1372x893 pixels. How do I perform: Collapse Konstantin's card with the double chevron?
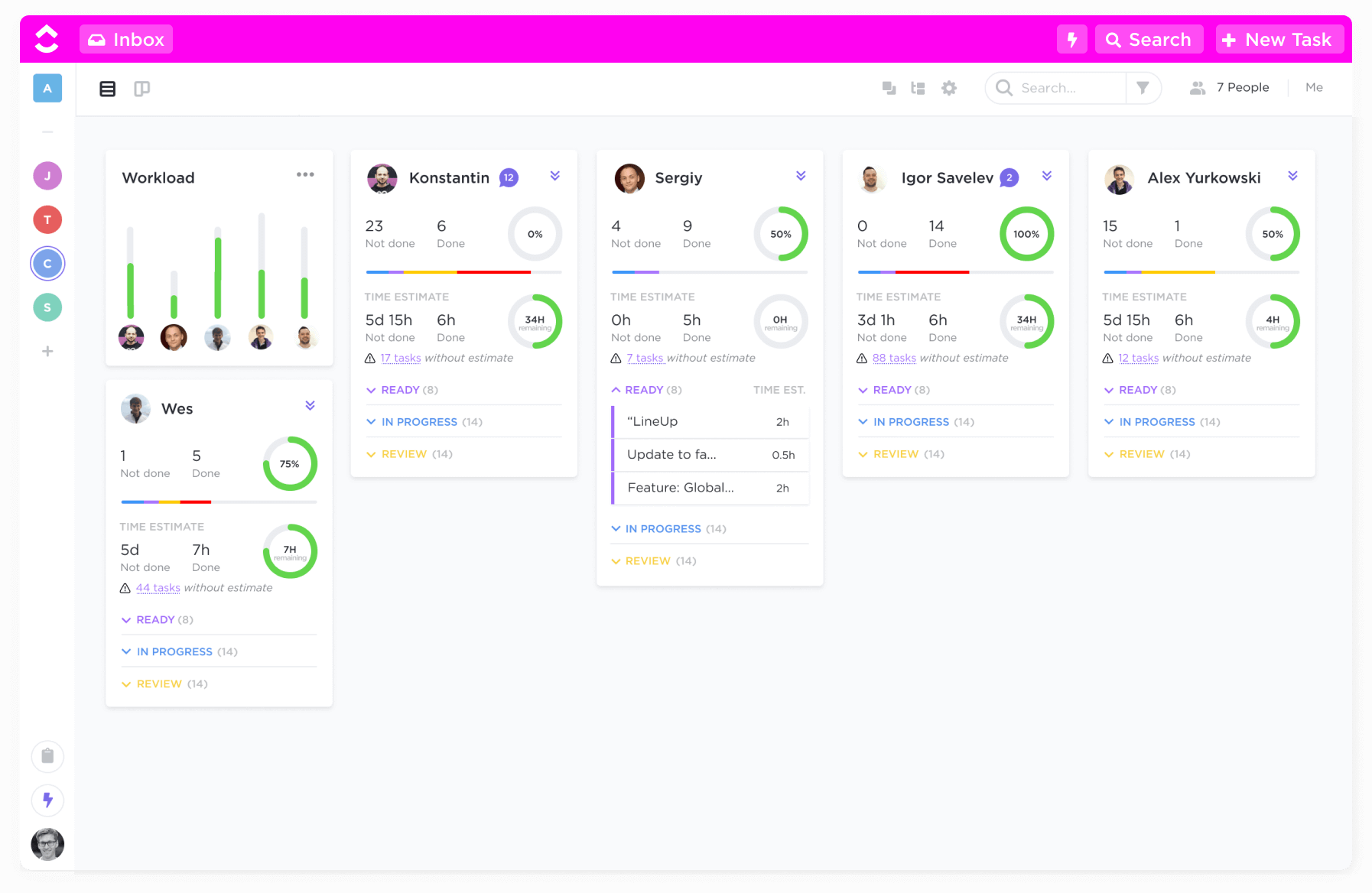pyautogui.click(x=554, y=175)
